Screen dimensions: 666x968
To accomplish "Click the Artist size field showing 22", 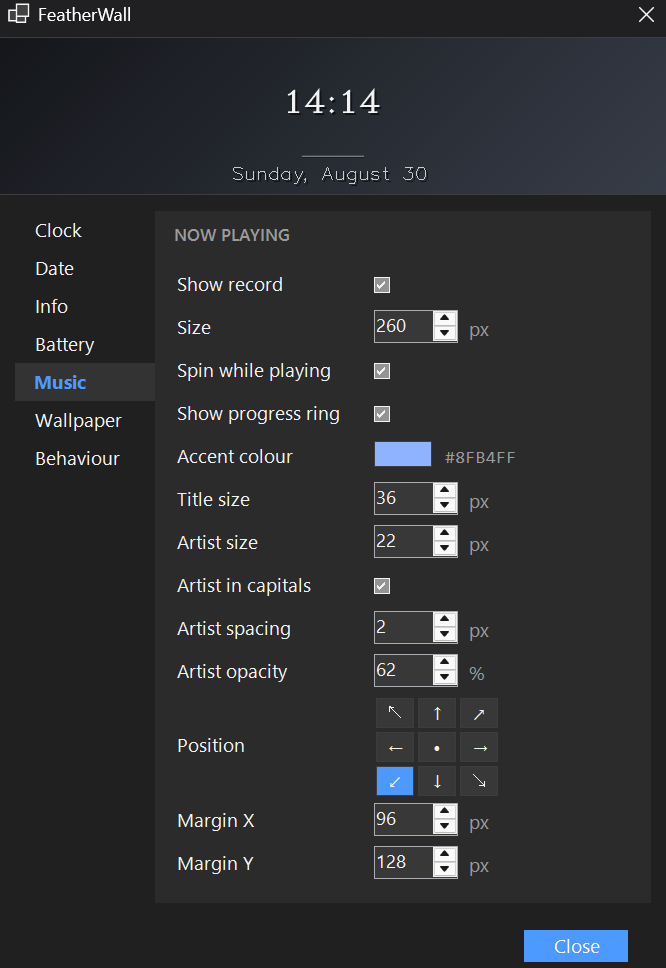I will pos(404,541).
